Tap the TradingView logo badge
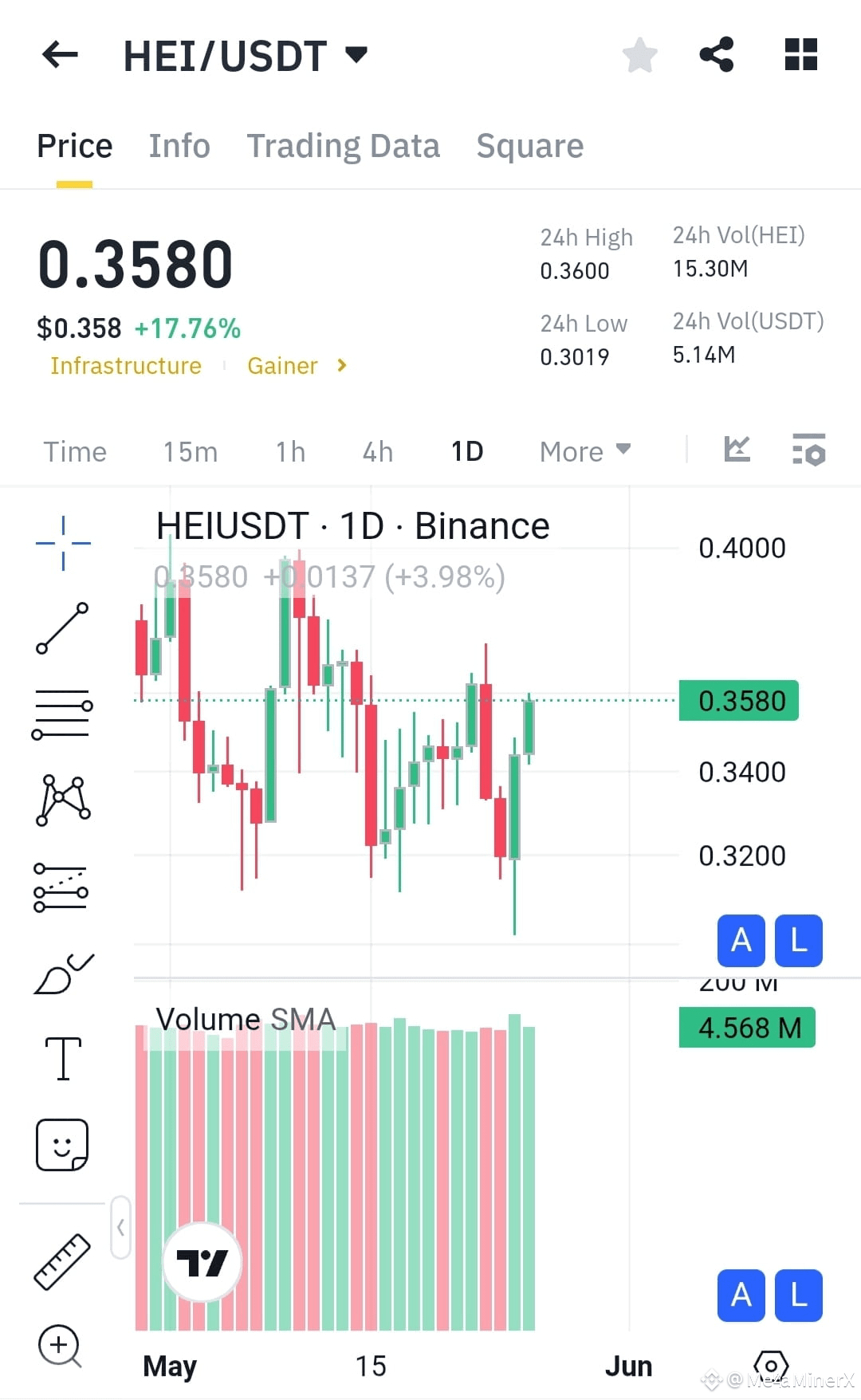The width and height of the screenshot is (861, 1400). click(202, 1262)
